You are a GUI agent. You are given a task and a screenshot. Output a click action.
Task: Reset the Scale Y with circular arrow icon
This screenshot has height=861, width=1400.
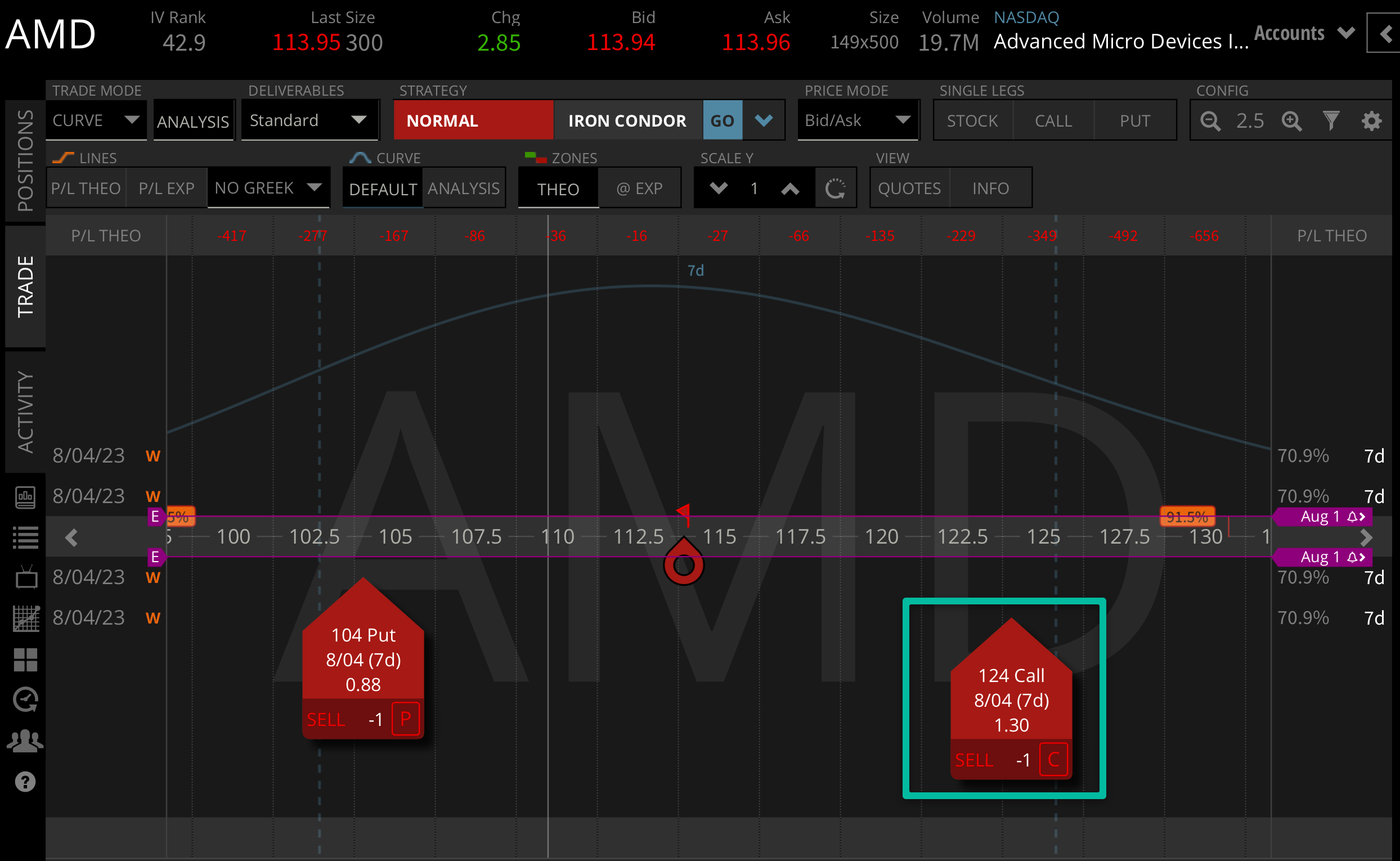pyautogui.click(x=836, y=188)
